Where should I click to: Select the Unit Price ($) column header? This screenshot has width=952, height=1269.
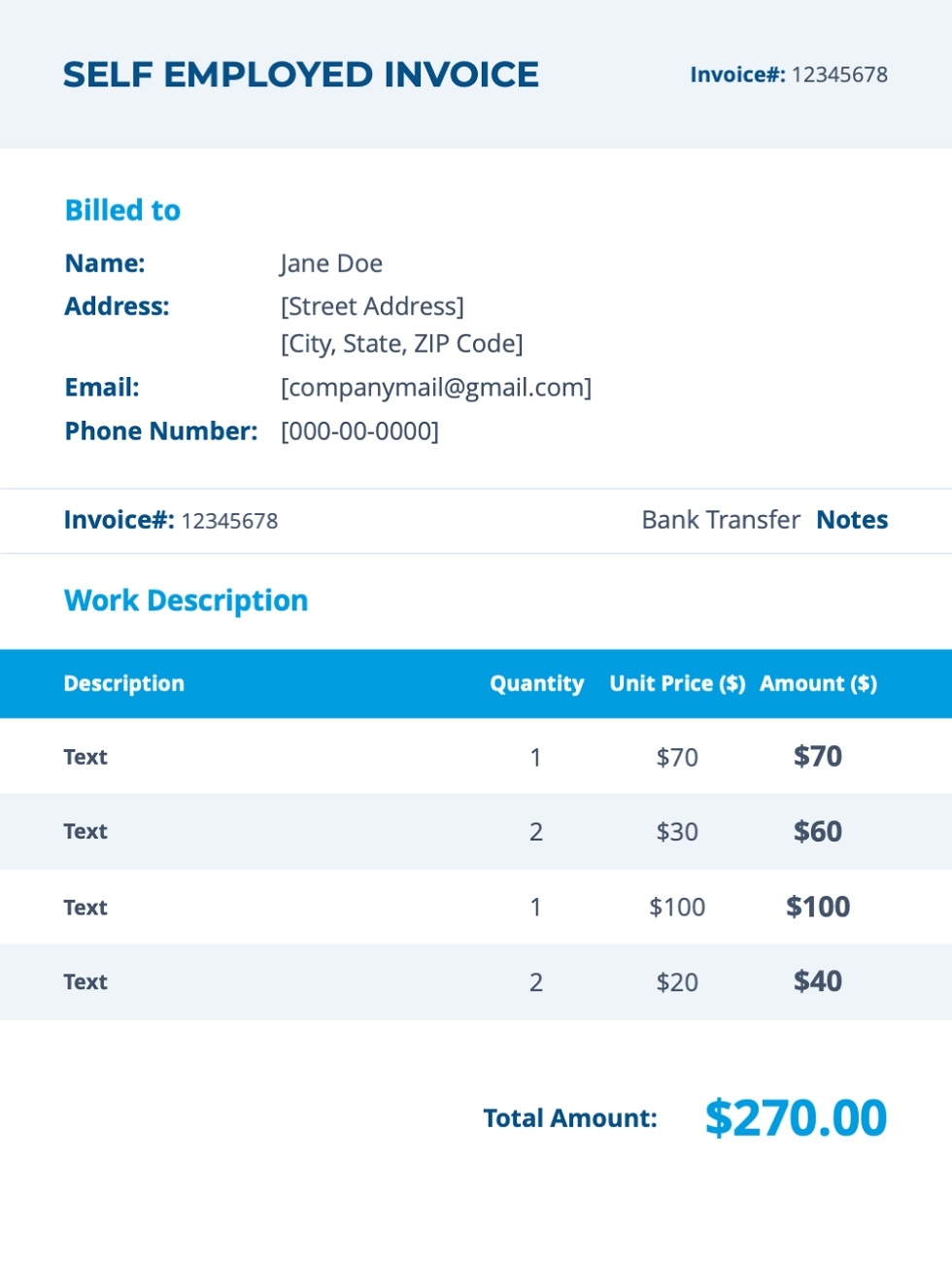(x=677, y=683)
